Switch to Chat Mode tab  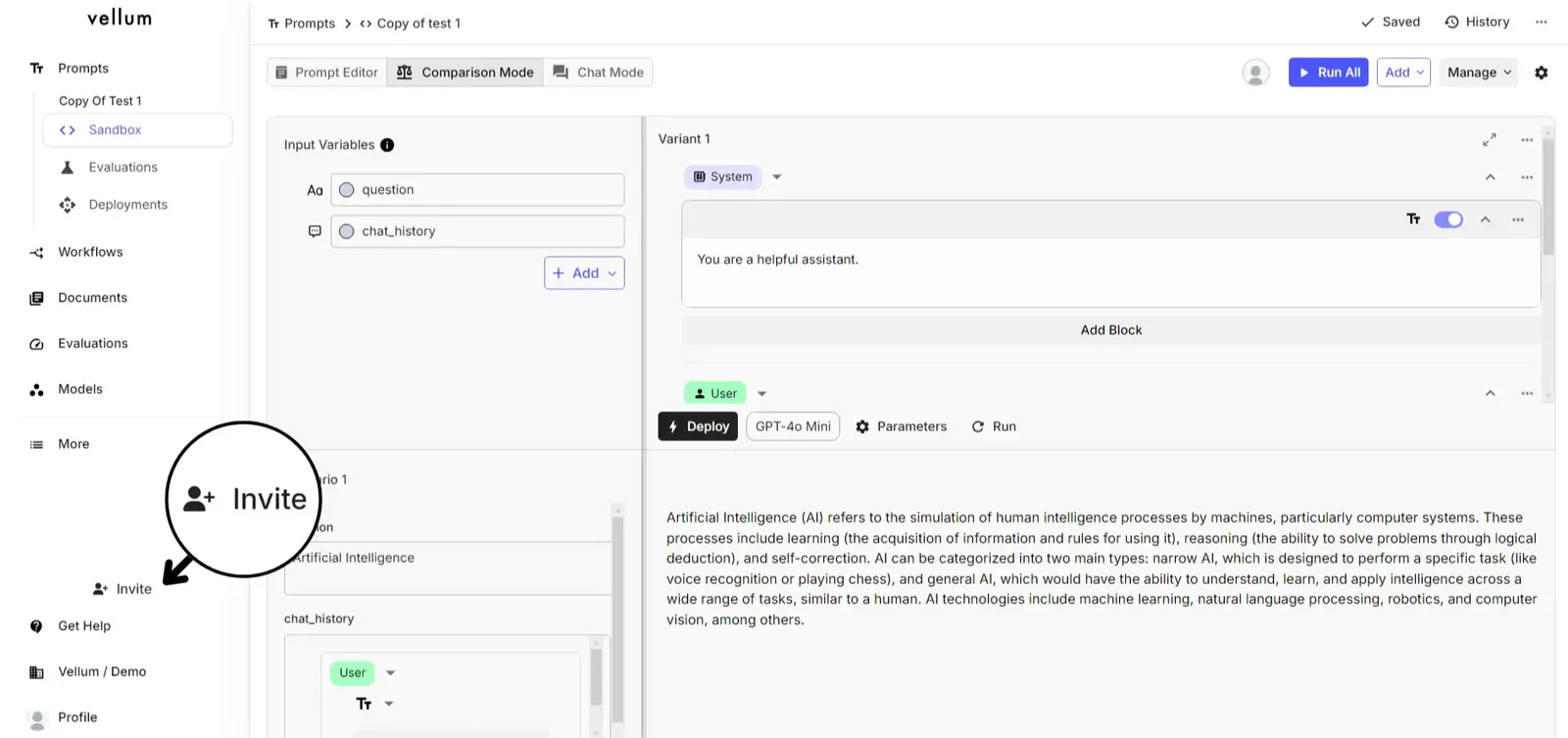599,73
